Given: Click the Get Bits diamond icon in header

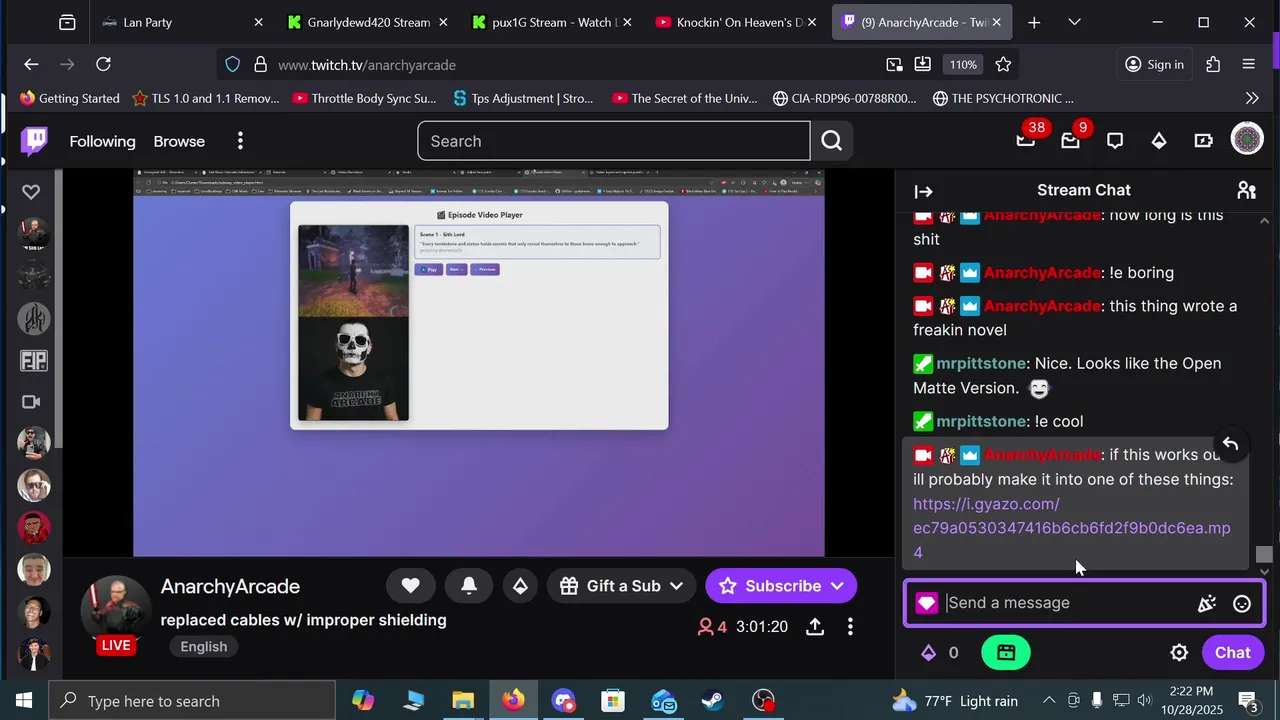Looking at the screenshot, I should (x=1159, y=141).
